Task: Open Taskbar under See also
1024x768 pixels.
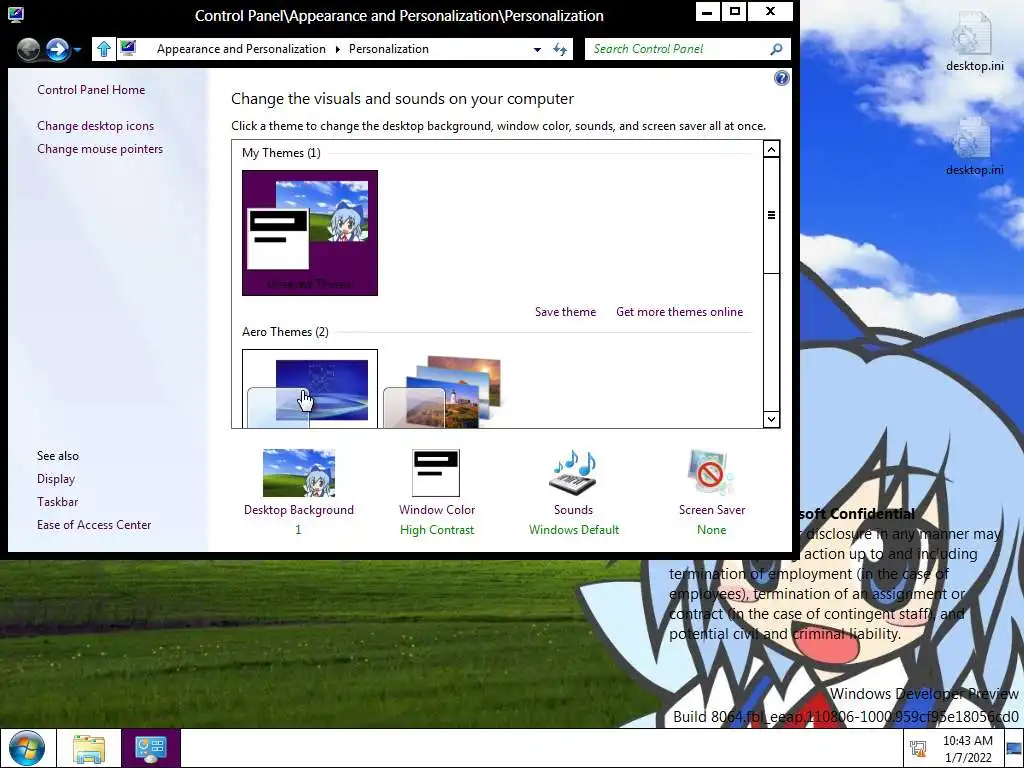Action: 57,502
